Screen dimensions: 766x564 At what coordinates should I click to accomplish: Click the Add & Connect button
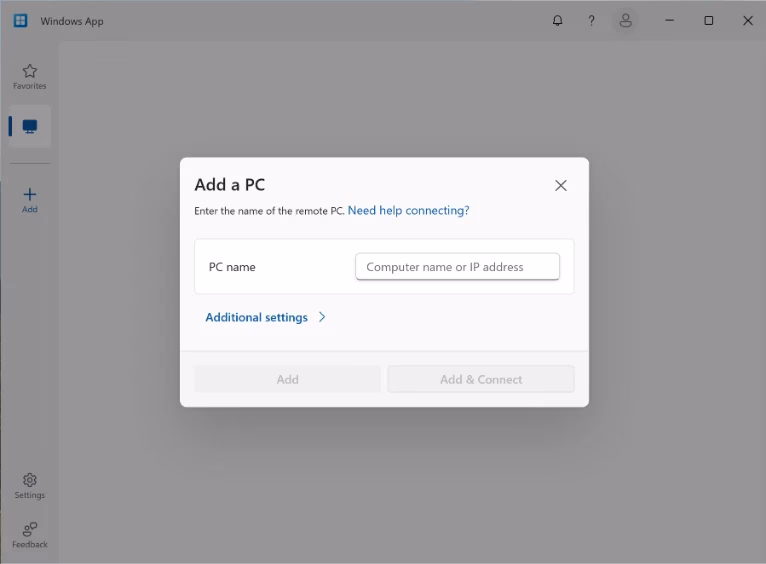(x=481, y=379)
